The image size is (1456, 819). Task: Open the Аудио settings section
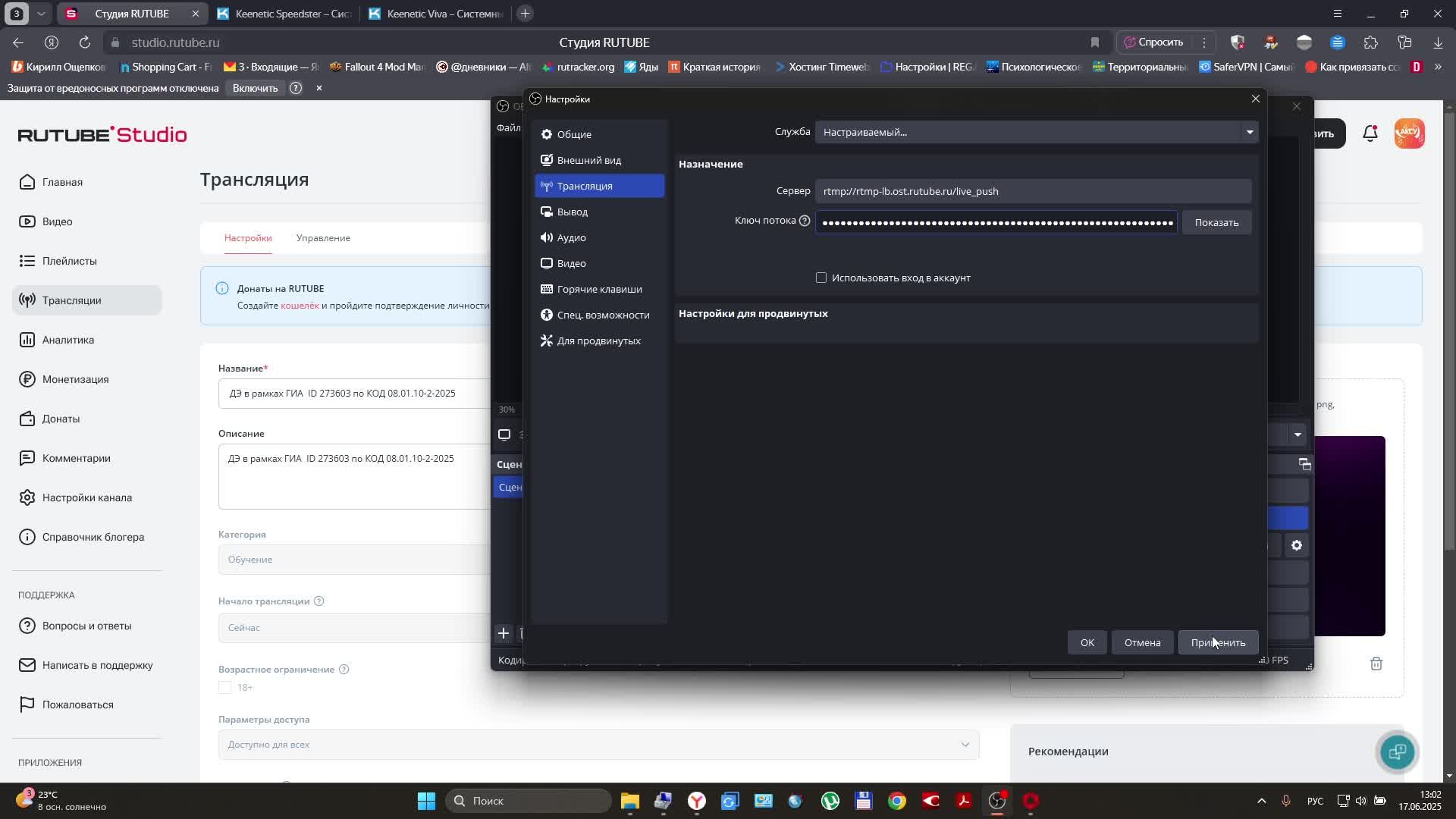[599, 237]
